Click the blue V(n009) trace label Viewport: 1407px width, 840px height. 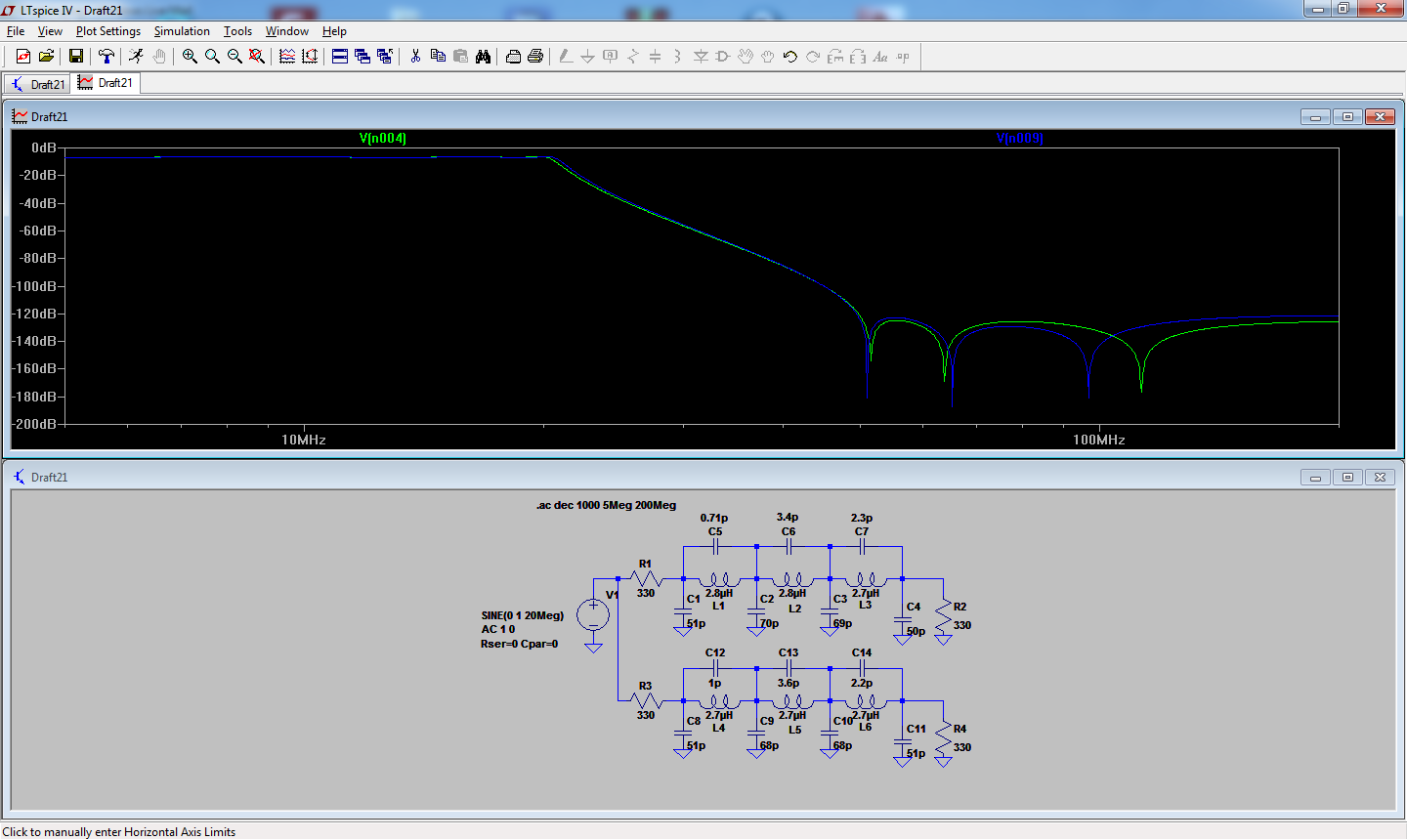pyautogui.click(x=1020, y=138)
